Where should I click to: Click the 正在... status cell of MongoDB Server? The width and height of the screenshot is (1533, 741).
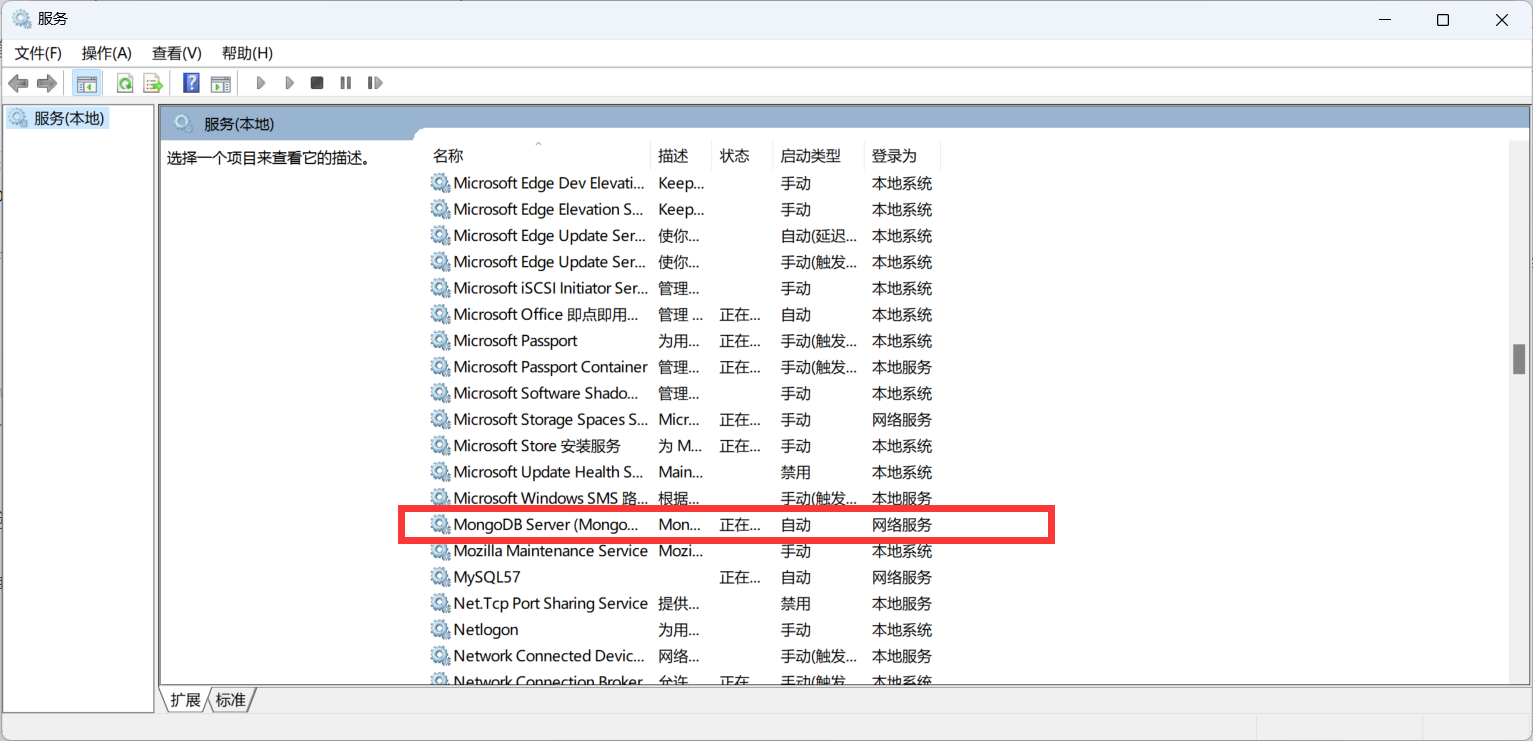coord(740,524)
